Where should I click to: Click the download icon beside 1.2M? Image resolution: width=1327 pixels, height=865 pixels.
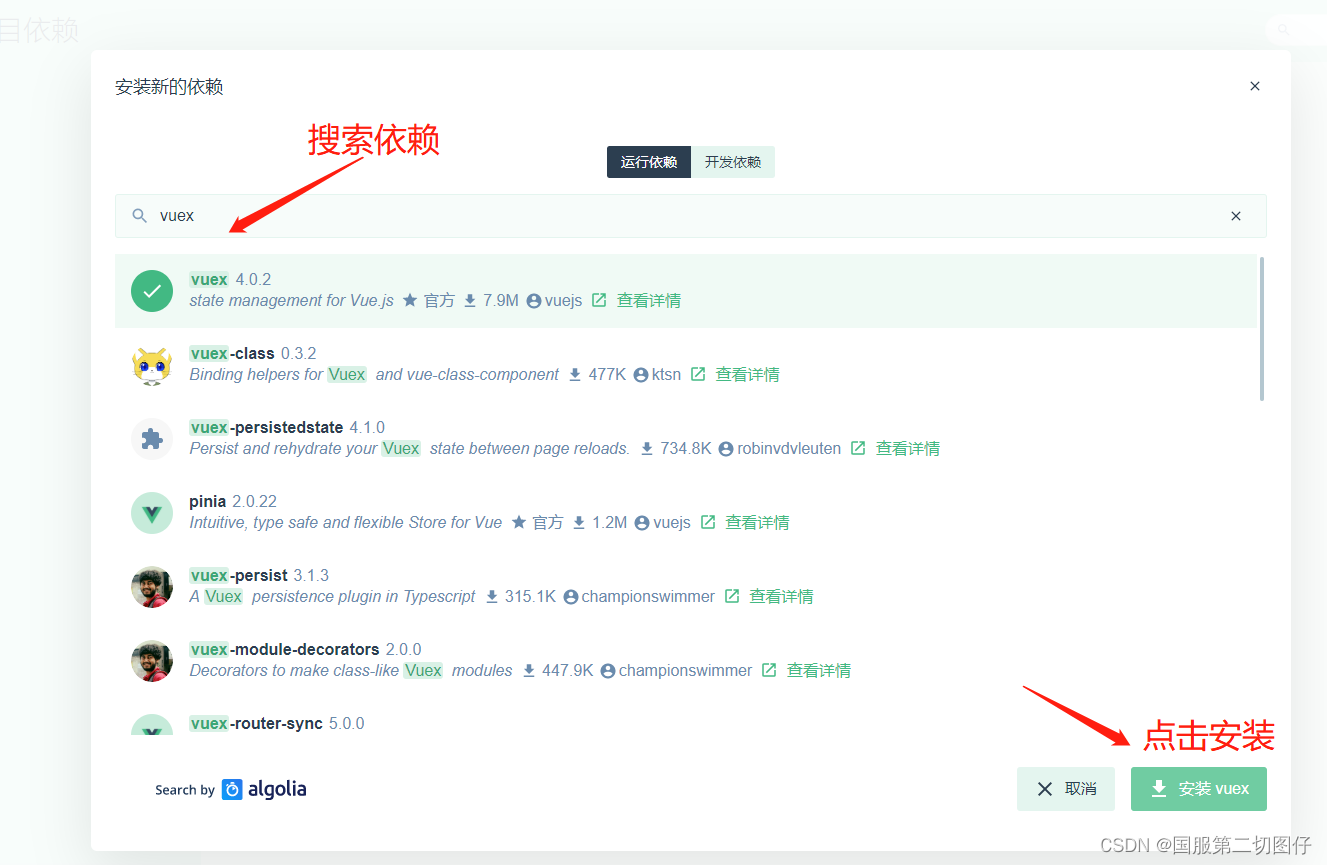click(x=579, y=522)
